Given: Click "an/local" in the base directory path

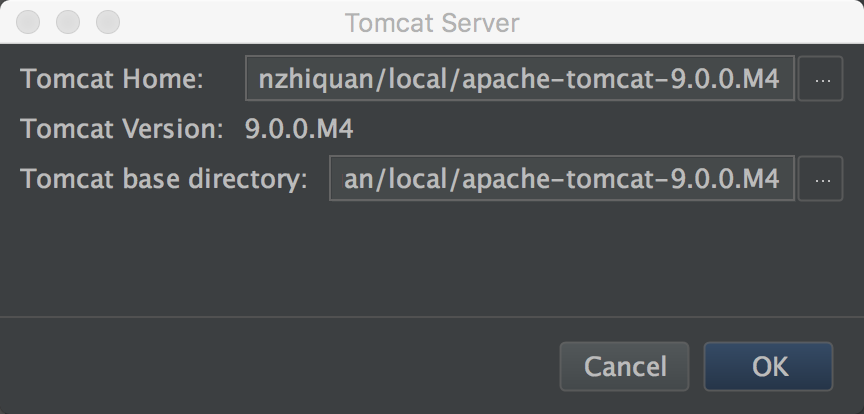Looking at the screenshot, I should pyautogui.click(x=392, y=179).
